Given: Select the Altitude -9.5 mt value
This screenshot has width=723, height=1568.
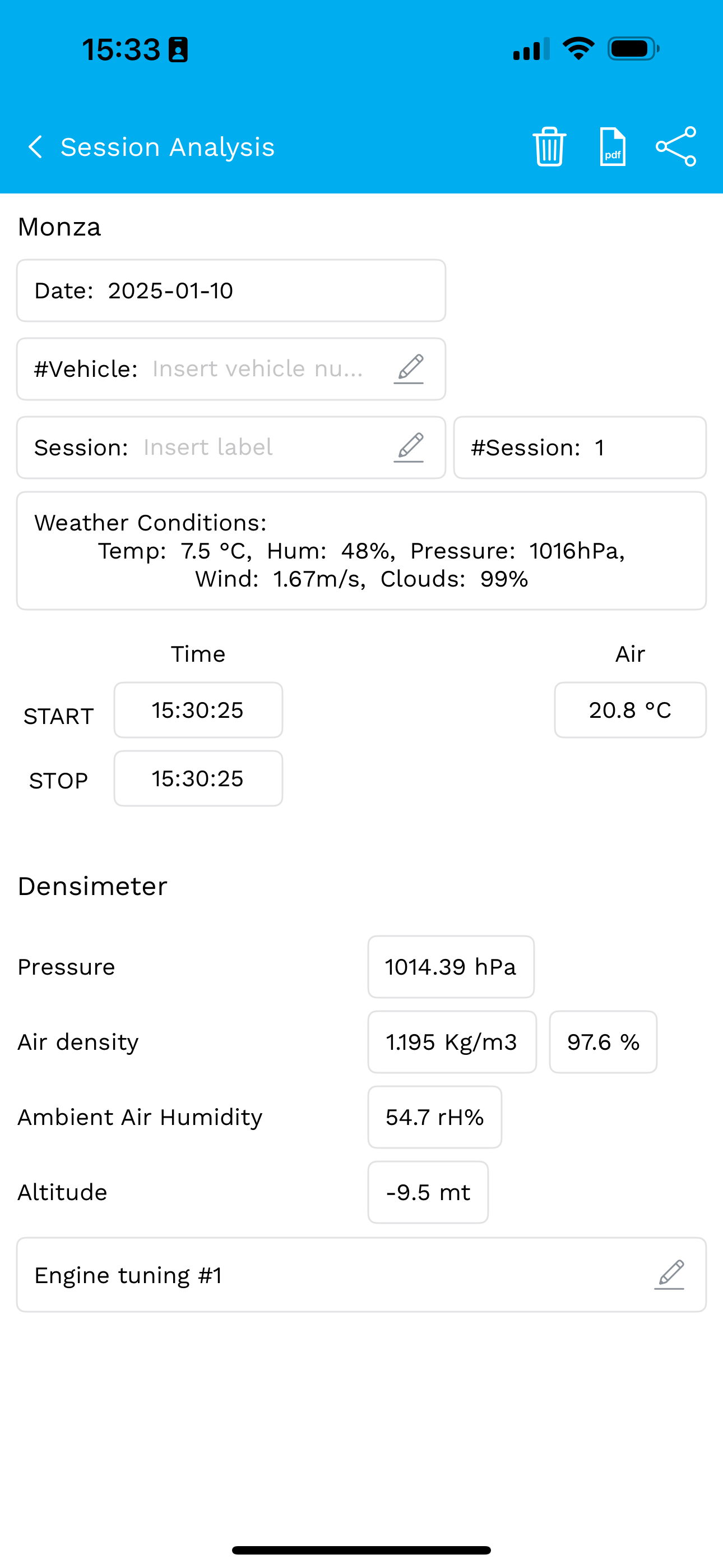Looking at the screenshot, I should click(x=428, y=1192).
